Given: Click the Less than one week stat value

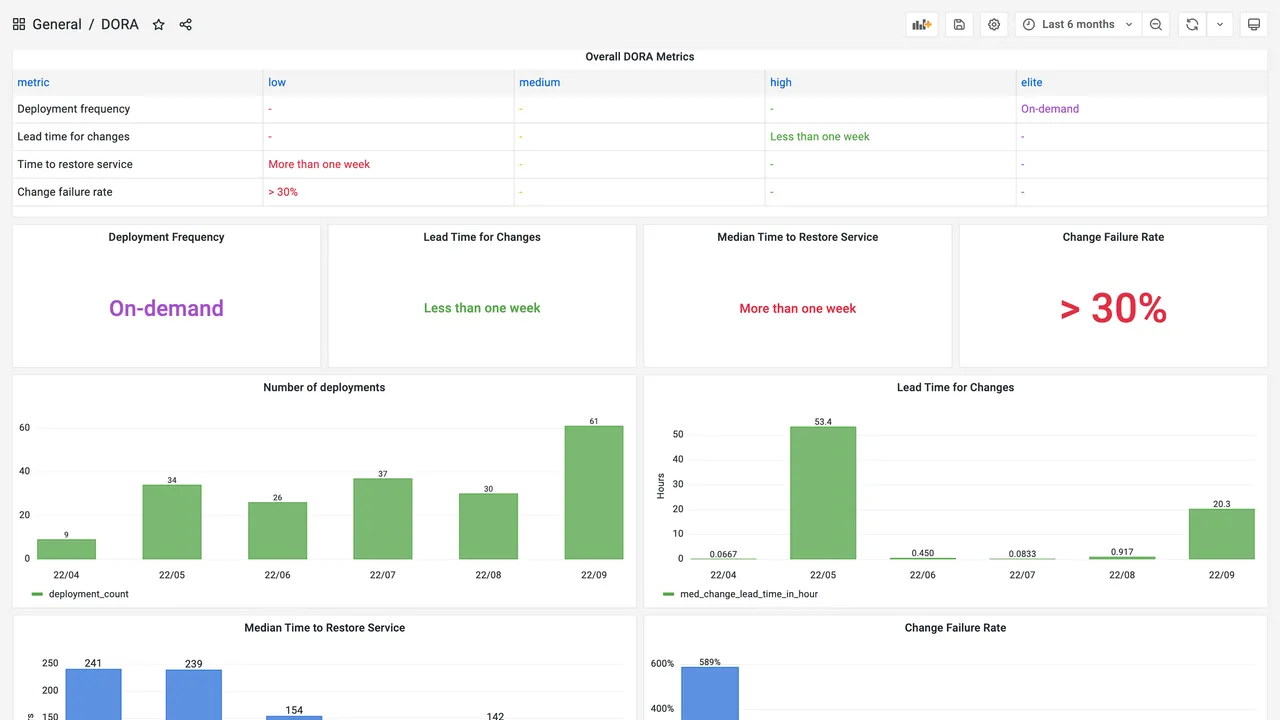Looking at the screenshot, I should point(482,308).
